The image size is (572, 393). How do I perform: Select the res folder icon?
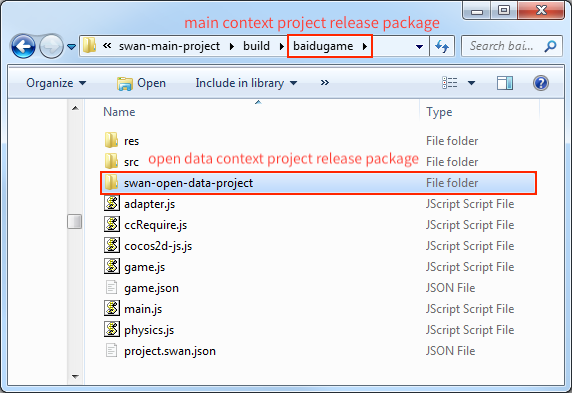111,140
